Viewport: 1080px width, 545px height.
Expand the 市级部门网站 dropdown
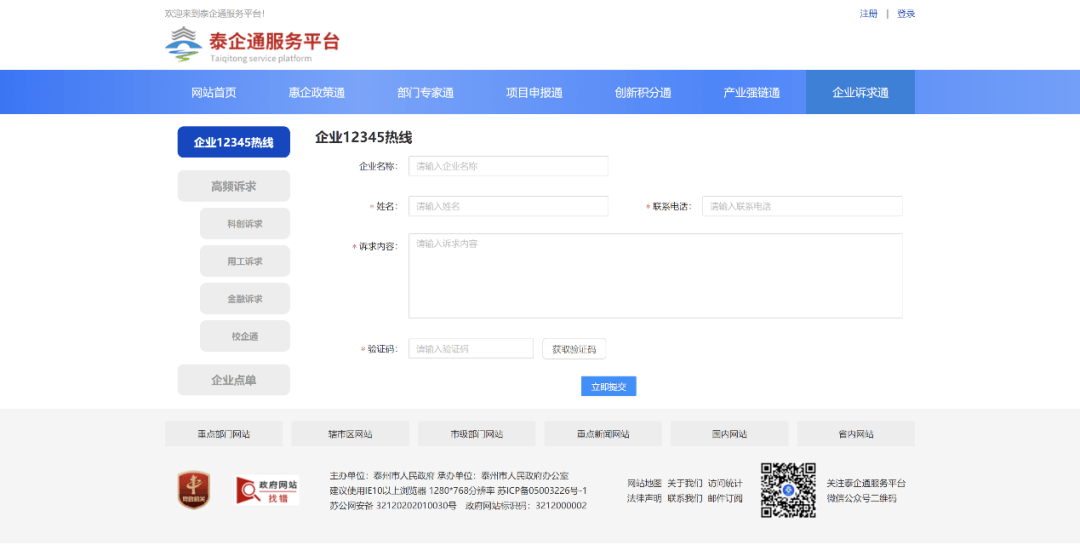[x=477, y=434]
